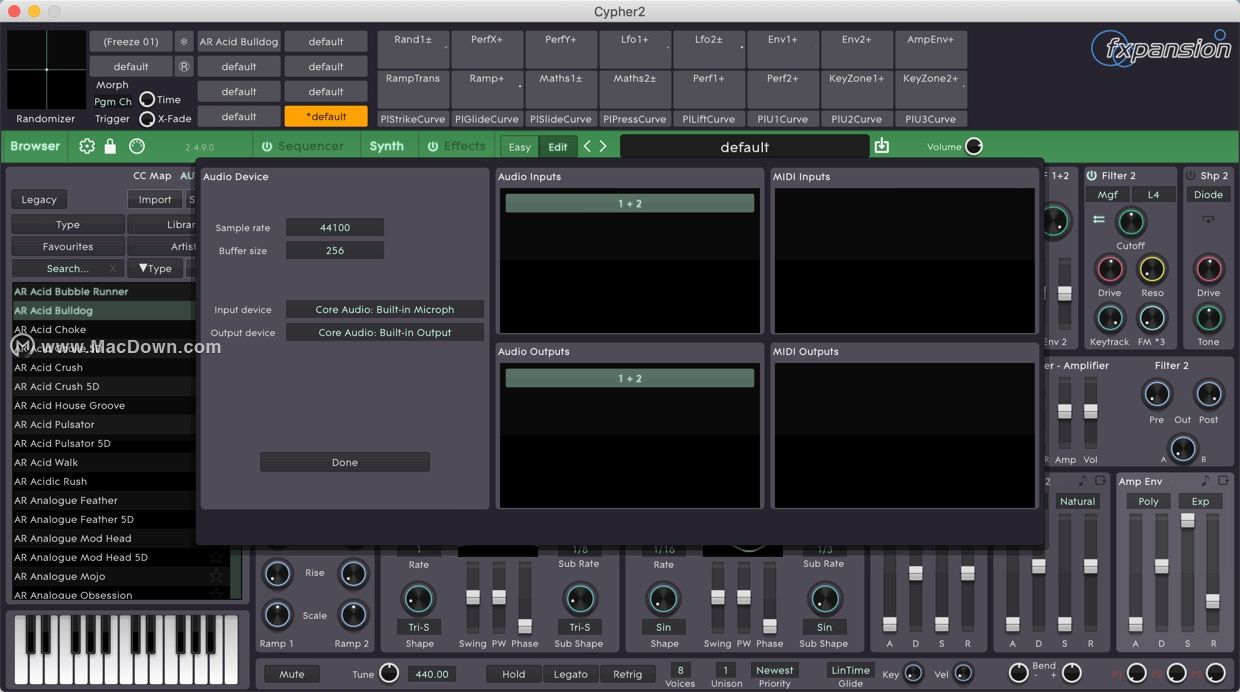Open the Newest priority dropdown
1240x692 pixels.
point(775,670)
